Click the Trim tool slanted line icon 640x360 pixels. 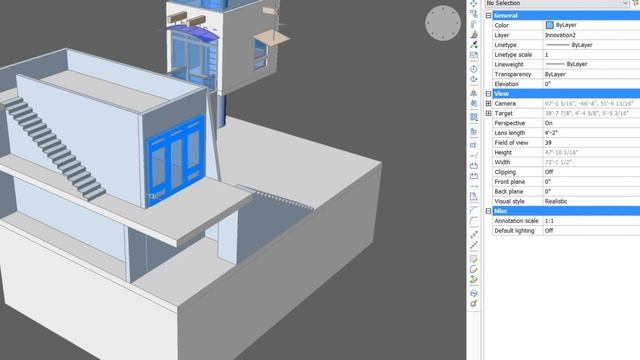473,156
